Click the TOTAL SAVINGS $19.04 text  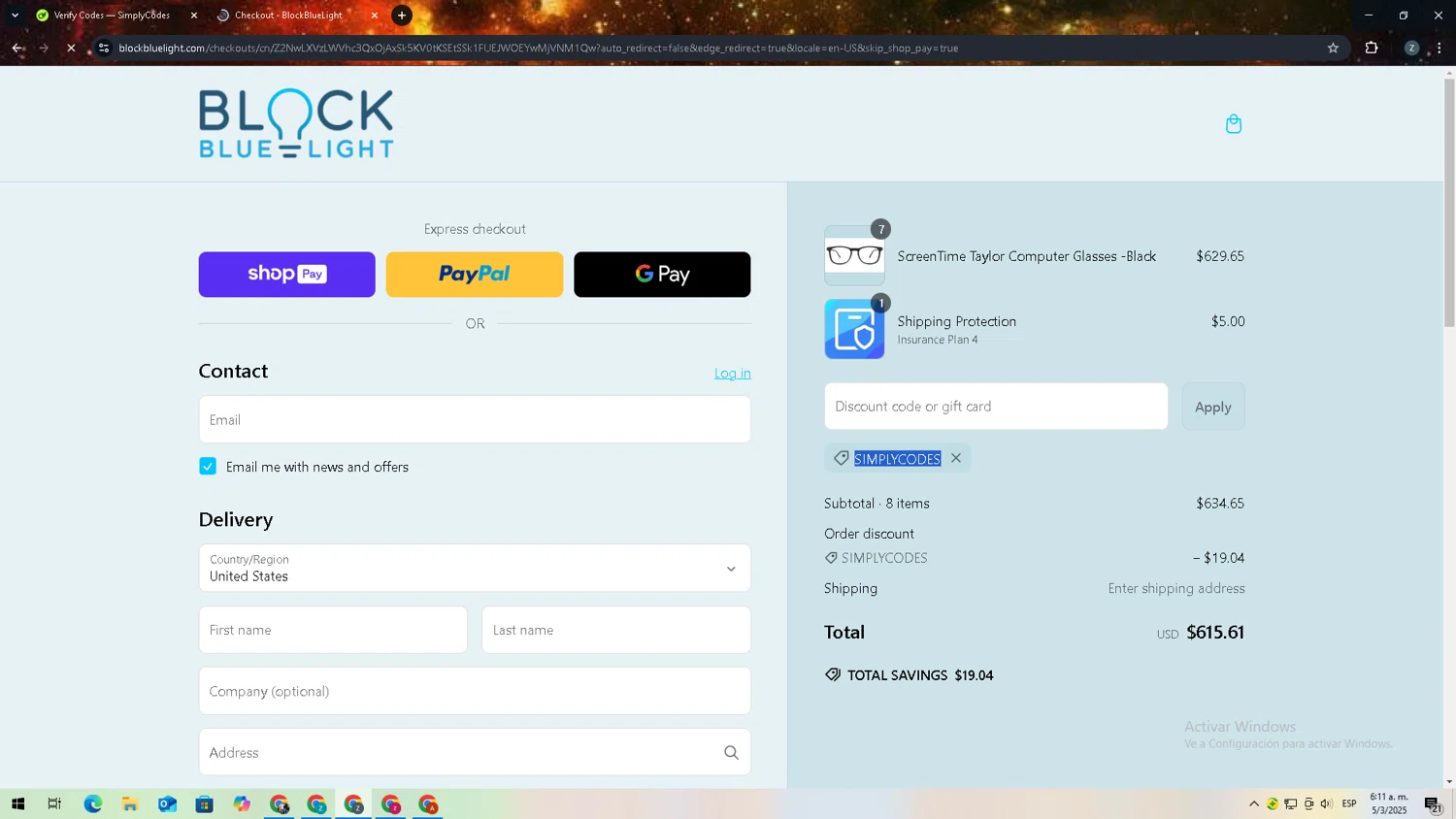click(x=920, y=675)
